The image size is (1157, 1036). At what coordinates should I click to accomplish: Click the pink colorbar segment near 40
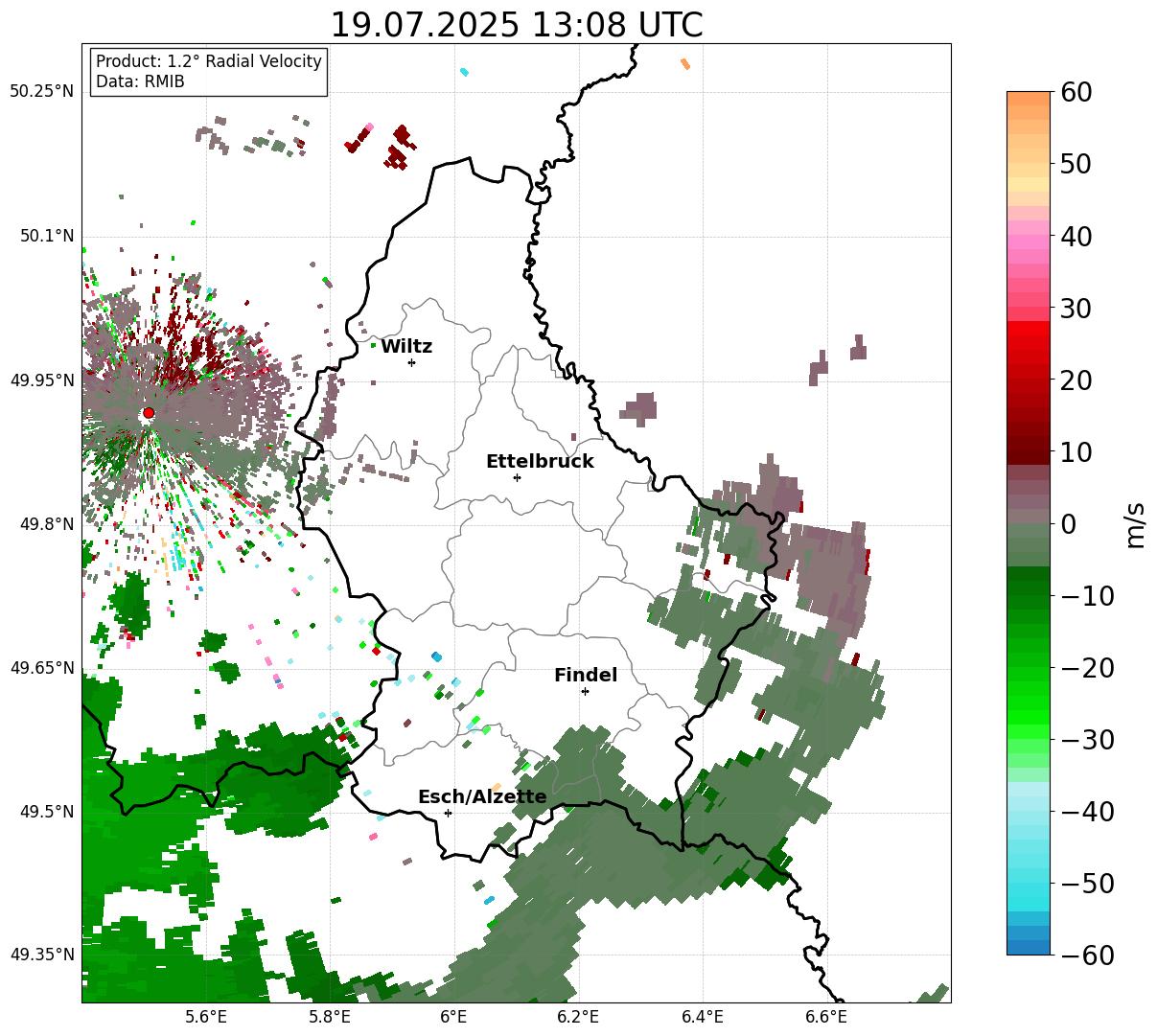[x=1029, y=242]
